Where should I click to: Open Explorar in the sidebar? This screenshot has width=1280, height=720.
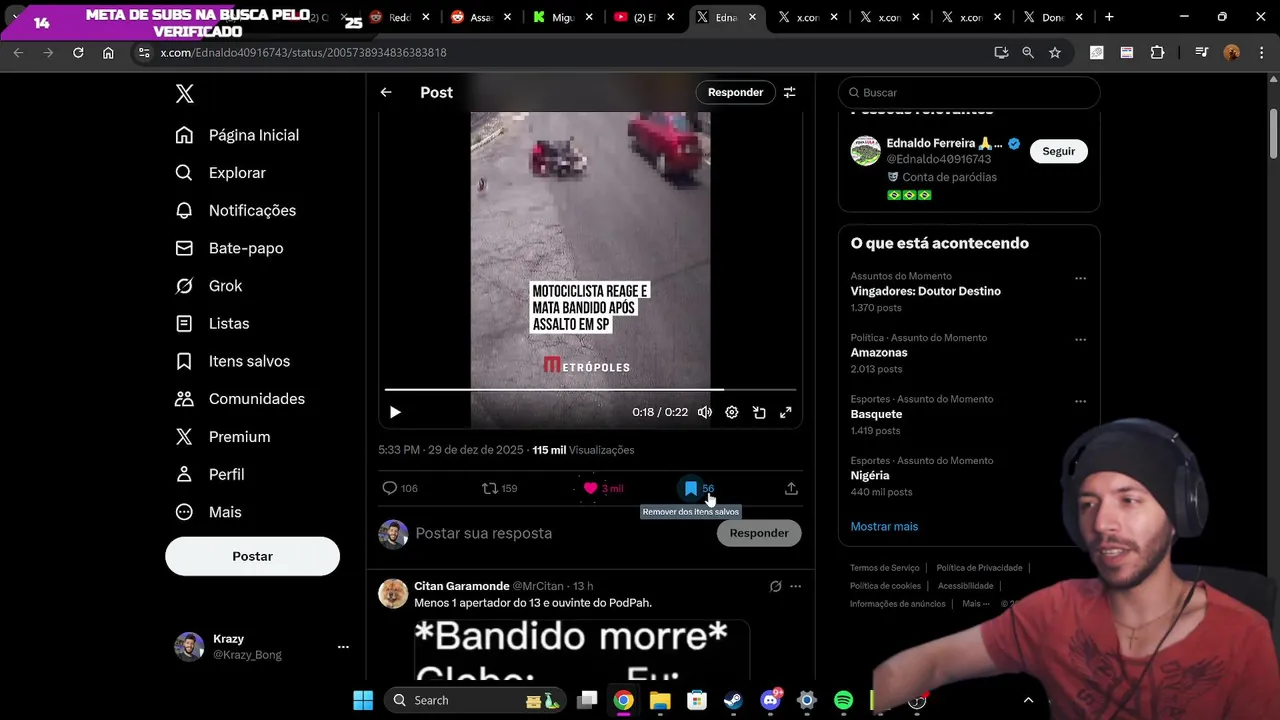coord(220,173)
